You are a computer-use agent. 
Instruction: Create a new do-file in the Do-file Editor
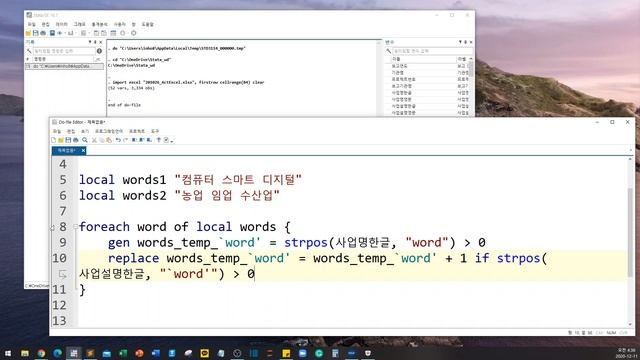(53, 140)
